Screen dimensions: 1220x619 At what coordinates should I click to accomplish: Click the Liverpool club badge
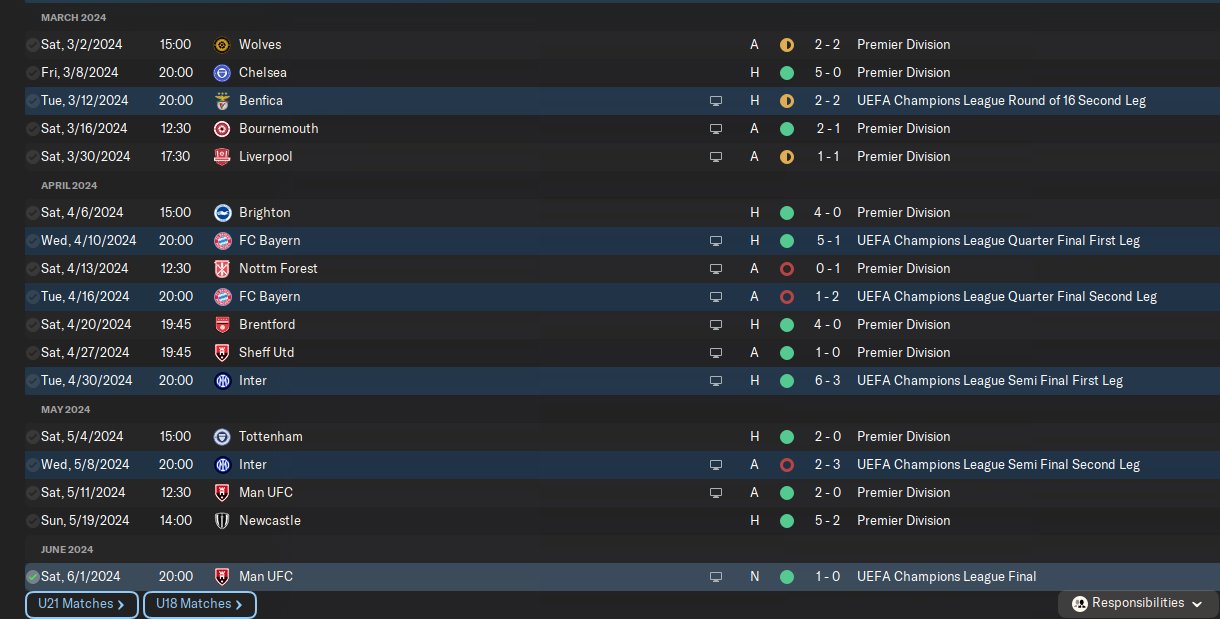(222, 157)
